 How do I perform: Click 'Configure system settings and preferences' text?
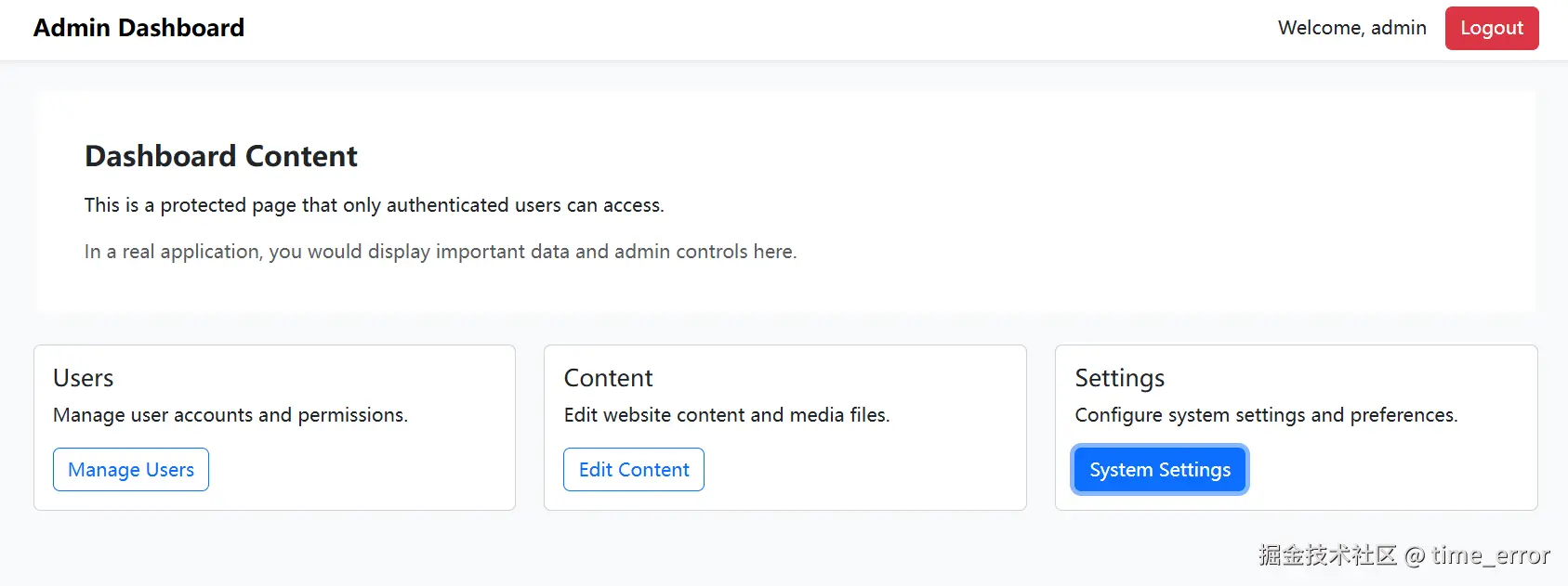click(x=1266, y=415)
